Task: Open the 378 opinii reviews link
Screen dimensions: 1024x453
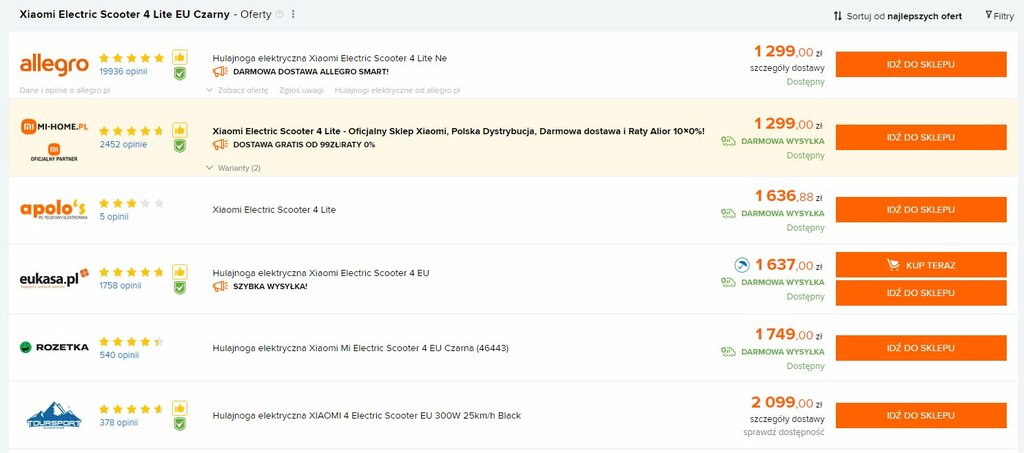Action: (x=119, y=422)
